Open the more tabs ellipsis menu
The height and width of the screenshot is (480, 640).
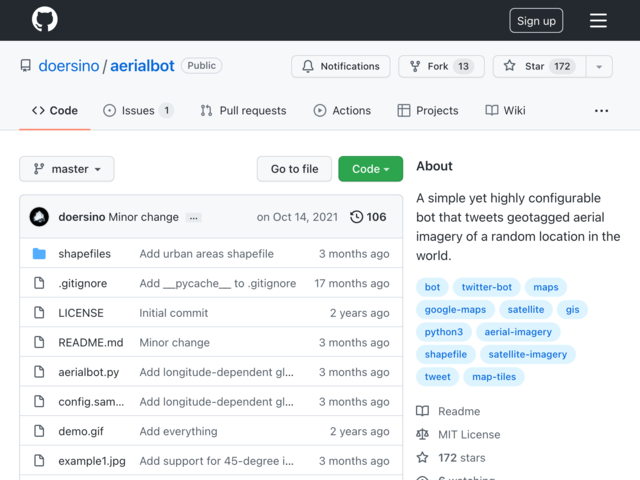601,111
